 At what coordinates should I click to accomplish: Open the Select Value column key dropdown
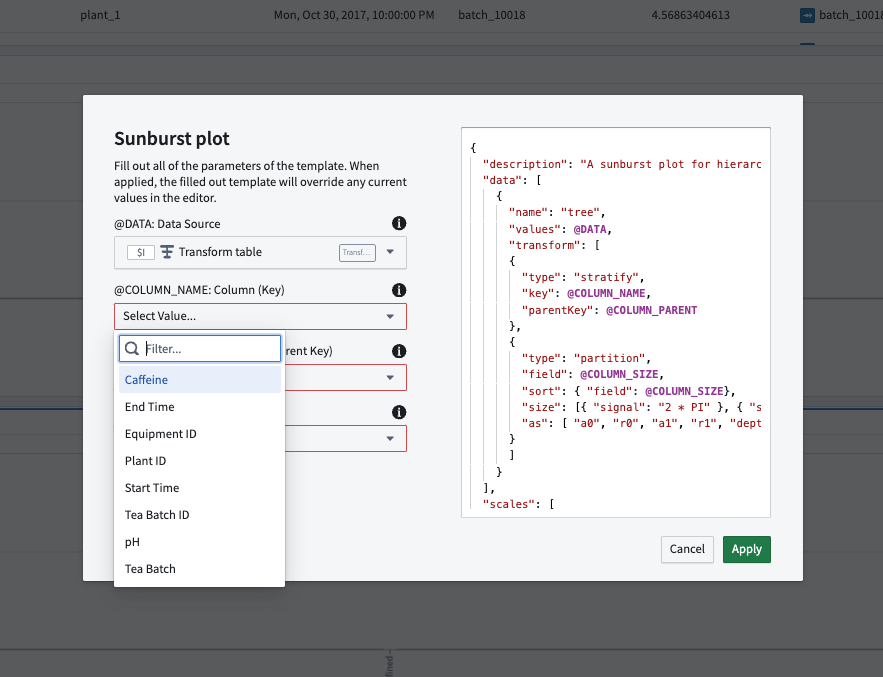(x=260, y=317)
